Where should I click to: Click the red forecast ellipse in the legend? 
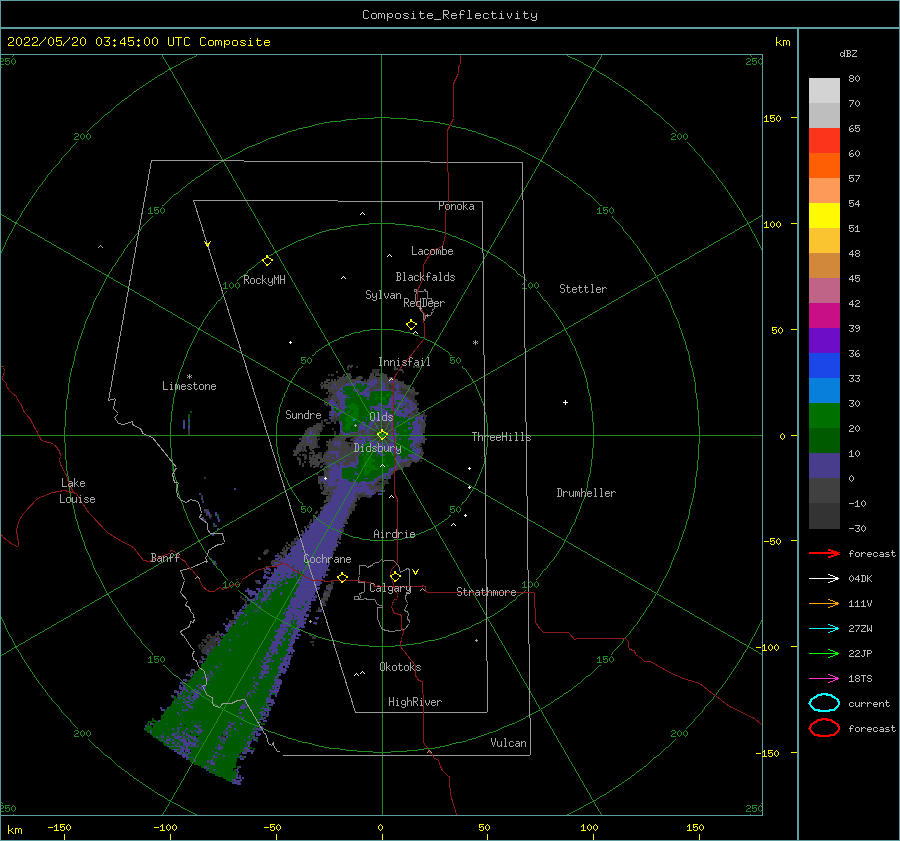point(824,728)
